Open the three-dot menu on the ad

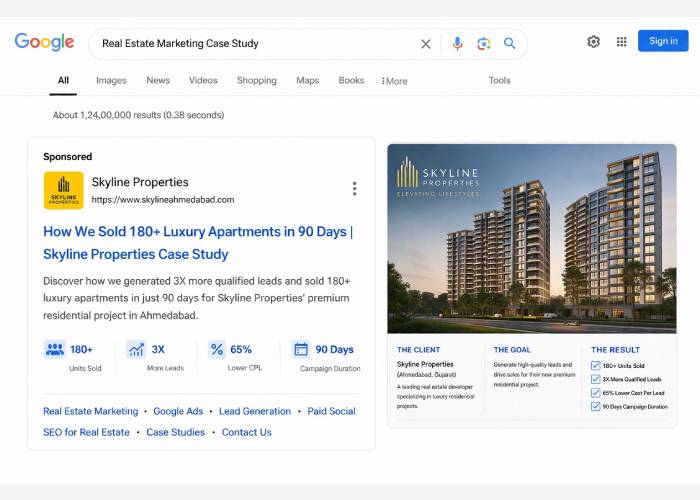pyautogui.click(x=354, y=189)
